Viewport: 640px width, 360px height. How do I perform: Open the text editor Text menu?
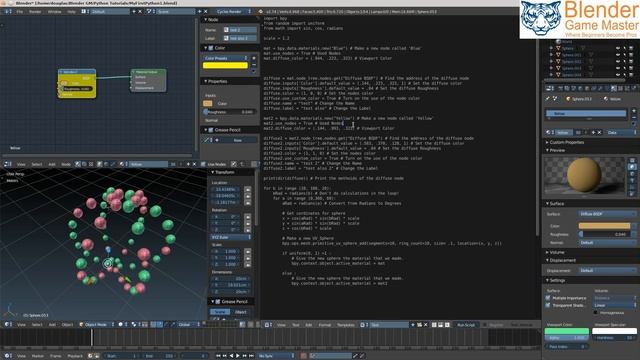pos(296,325)
